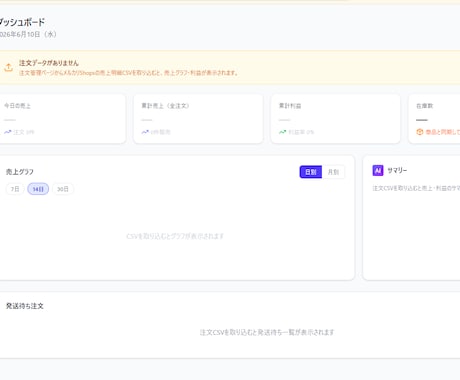Click the 利益率 0% text under 累計利益
Viewport: 460px width, 380px height.
coord(301,132)
